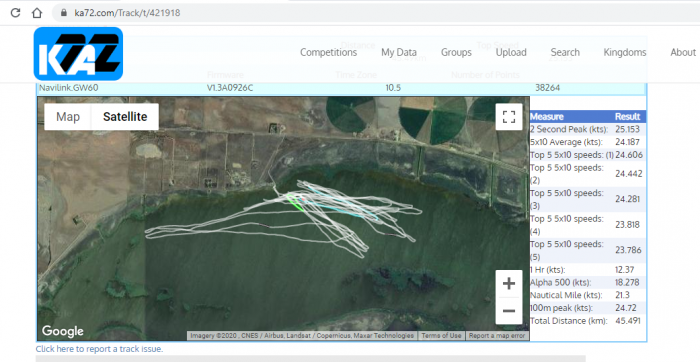This screenshot has height=362, width=700.
Task: Toggle fullscreen map view
Action: pyautogui.click(x=509, y=117)
